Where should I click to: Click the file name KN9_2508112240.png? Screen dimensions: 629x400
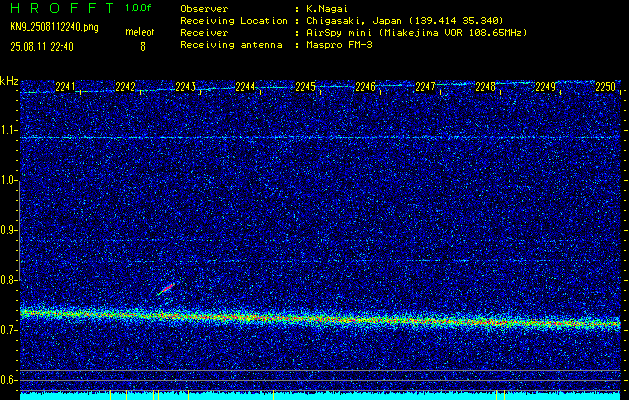(54, 27)
